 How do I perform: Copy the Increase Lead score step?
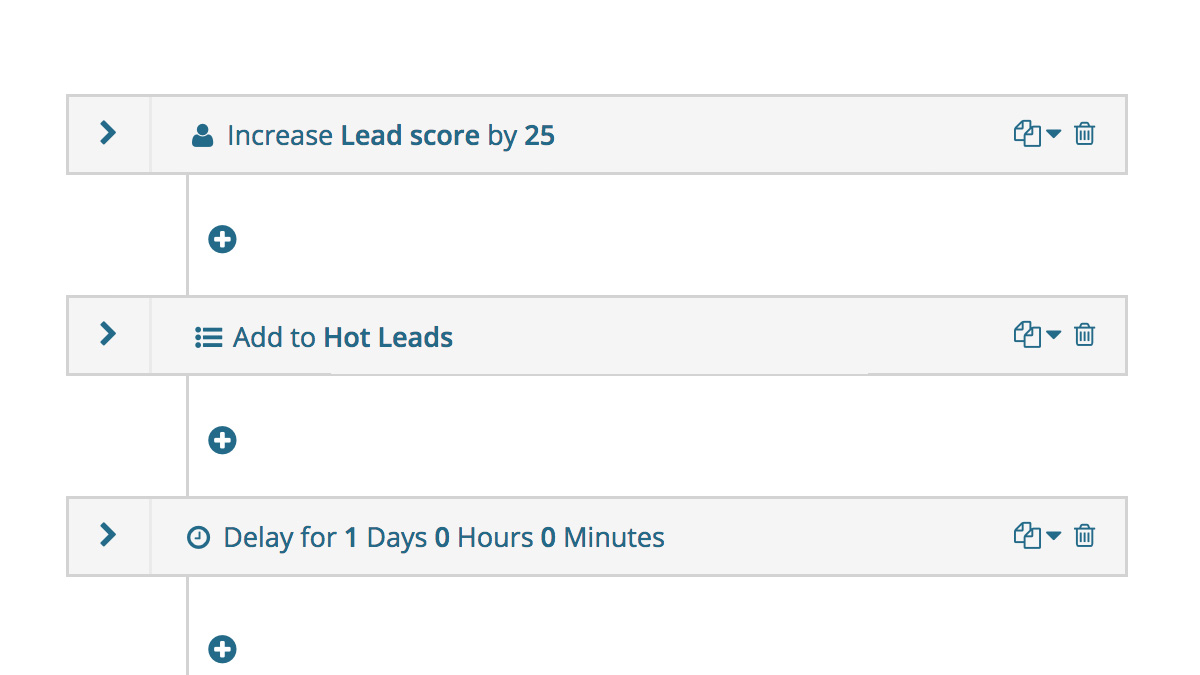[x=1027, y=134]
